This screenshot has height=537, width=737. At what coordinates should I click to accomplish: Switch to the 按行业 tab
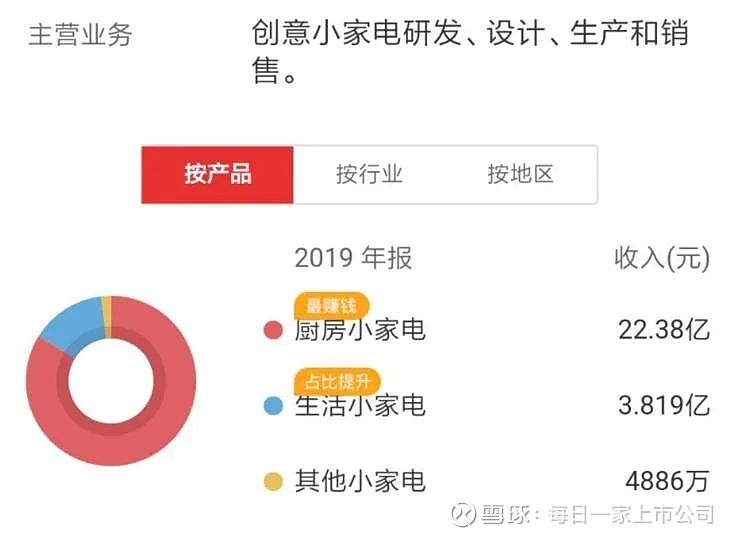(369, 175)
